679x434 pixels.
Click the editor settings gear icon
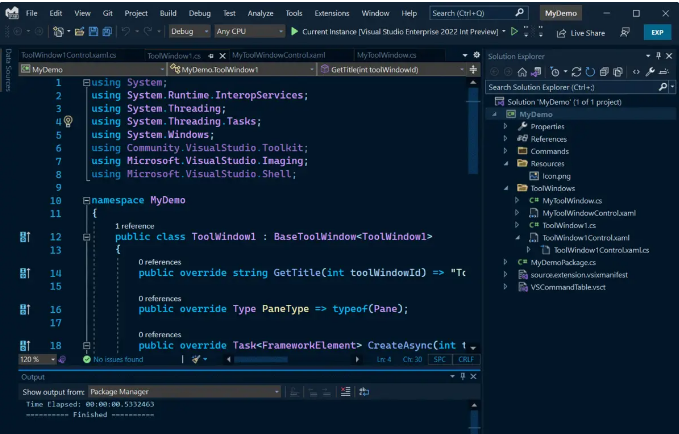(477, 55)
